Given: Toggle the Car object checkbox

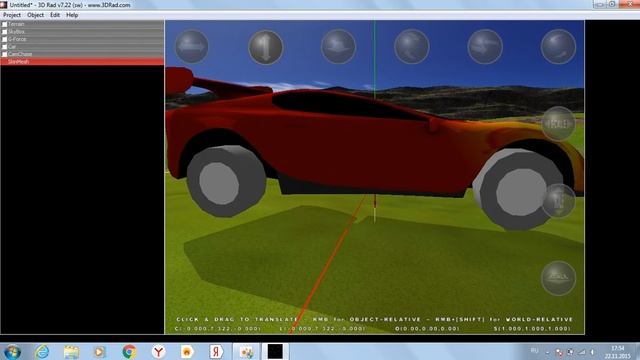Looking at the screenshot, I should point(4,47).
